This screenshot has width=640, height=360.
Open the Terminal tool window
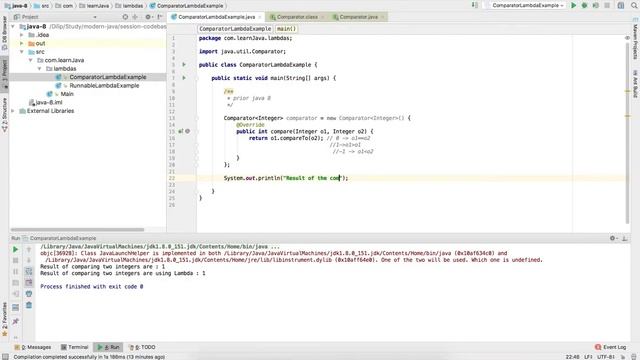click(x=75, y=347)
